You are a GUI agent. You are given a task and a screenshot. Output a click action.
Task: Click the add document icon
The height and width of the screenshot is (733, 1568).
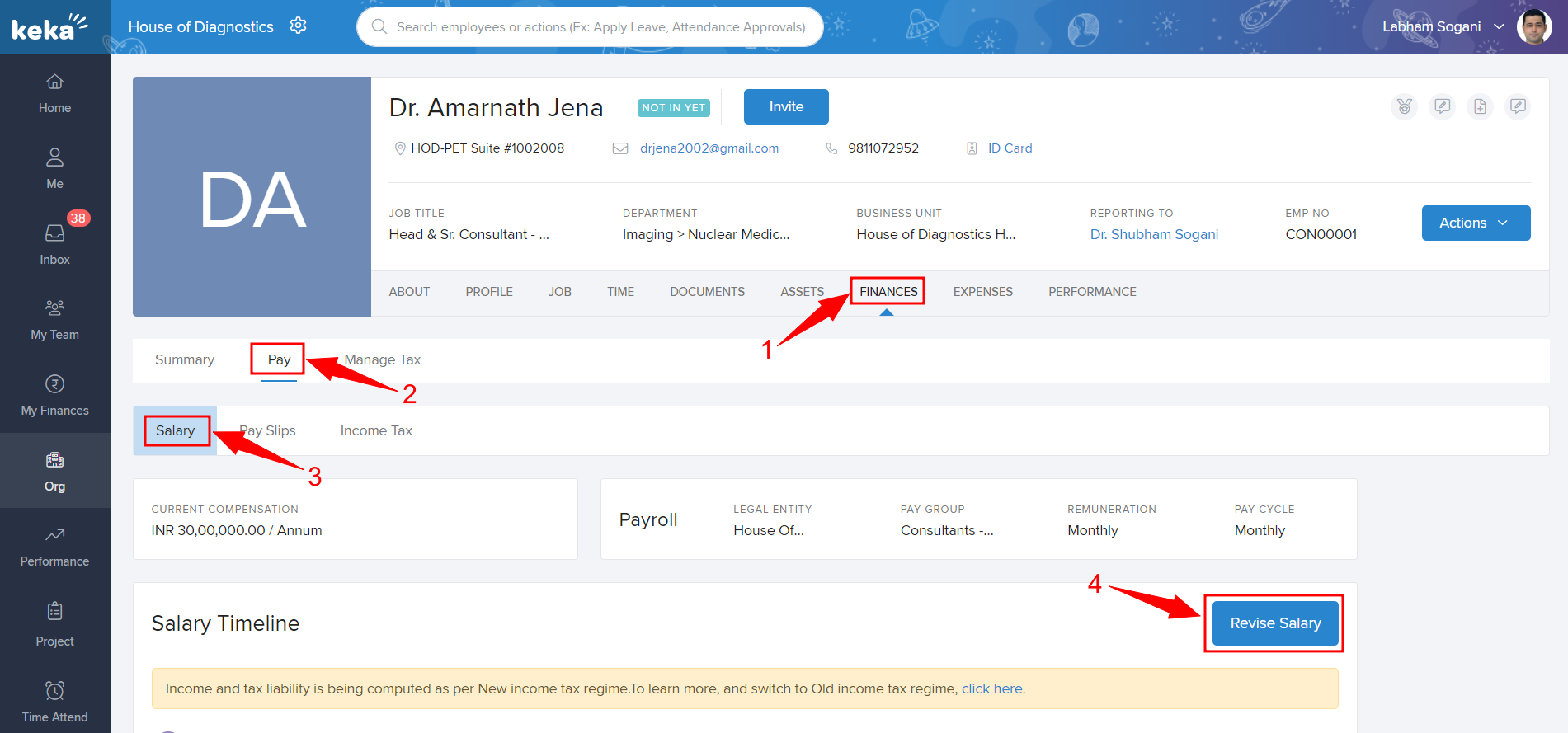pos(1480,106)
